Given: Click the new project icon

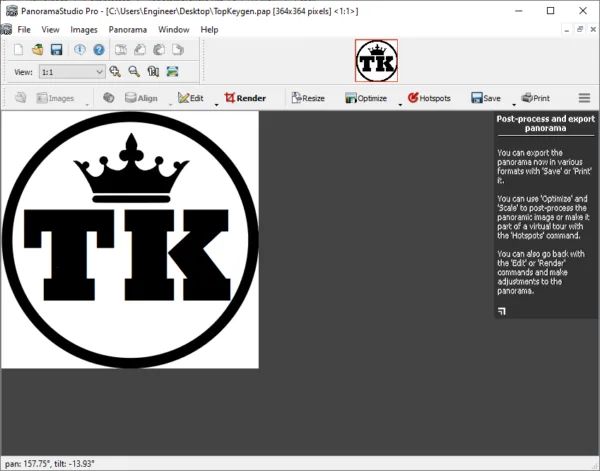Looking at the screenshot, I should coord(18,50).
